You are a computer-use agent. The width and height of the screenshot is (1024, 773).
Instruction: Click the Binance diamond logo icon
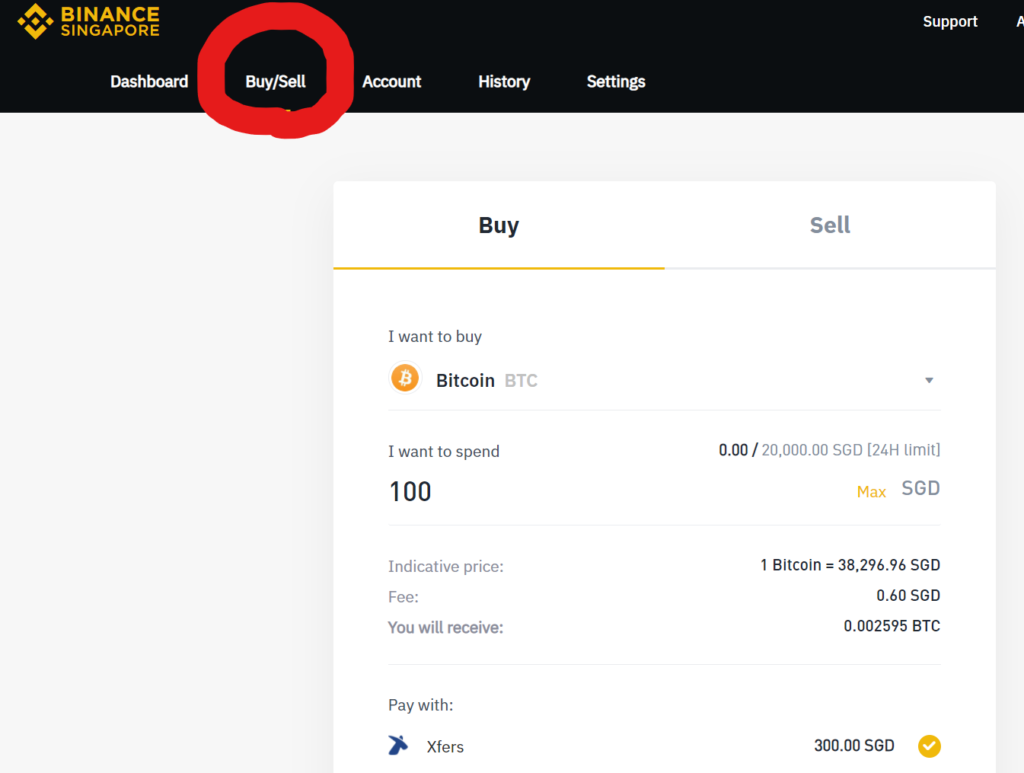[35, 21]
